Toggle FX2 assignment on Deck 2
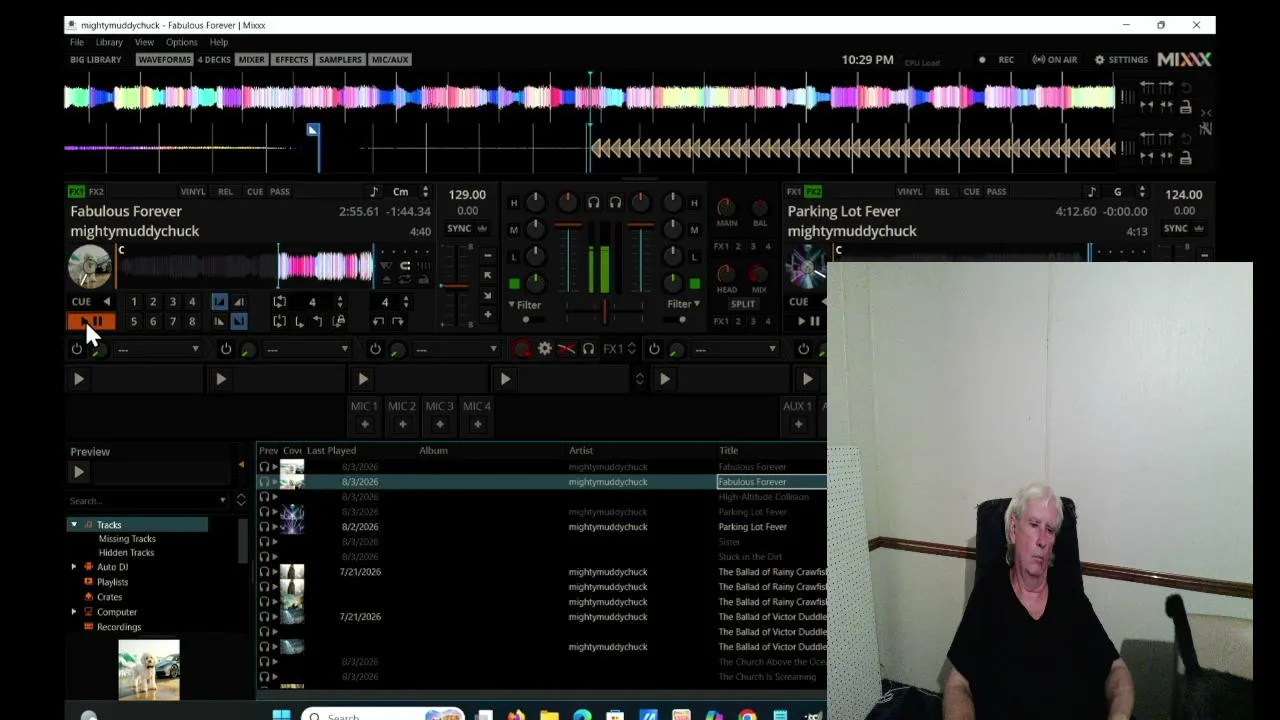Viewport: 1280px width, 720px height. coord(813,191)
